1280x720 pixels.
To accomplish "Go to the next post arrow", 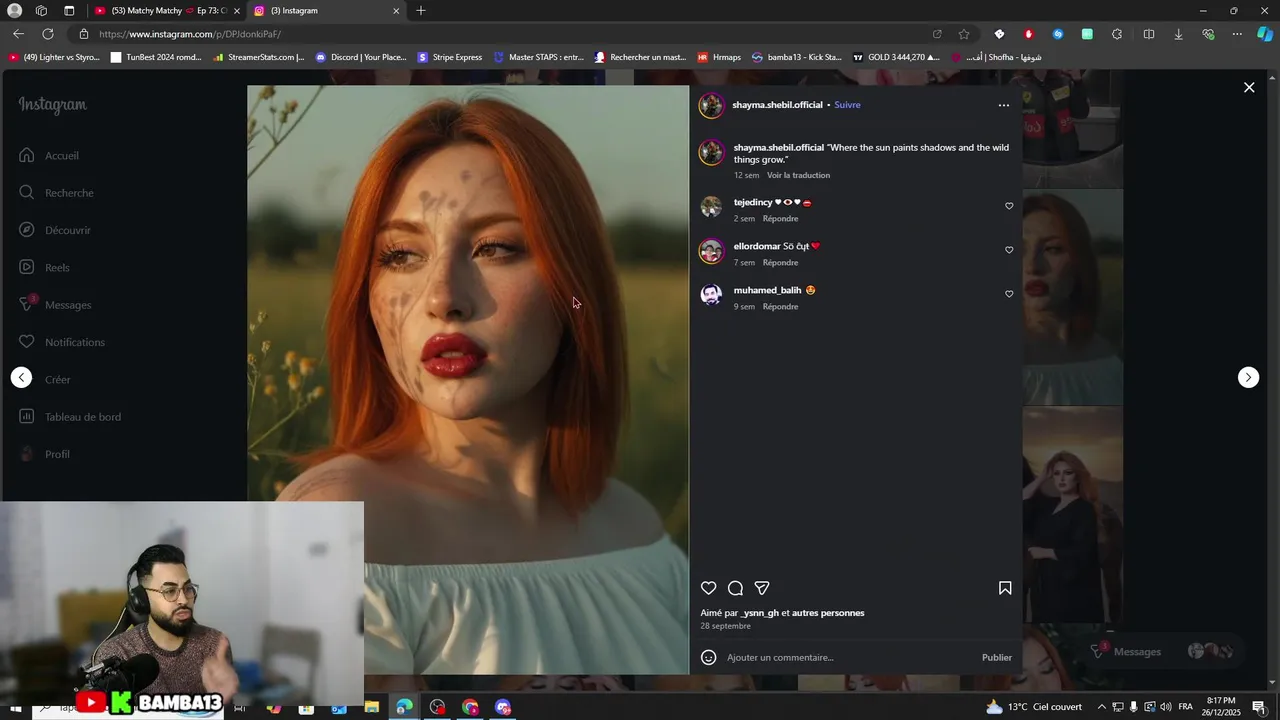I will click(1248, 377).
